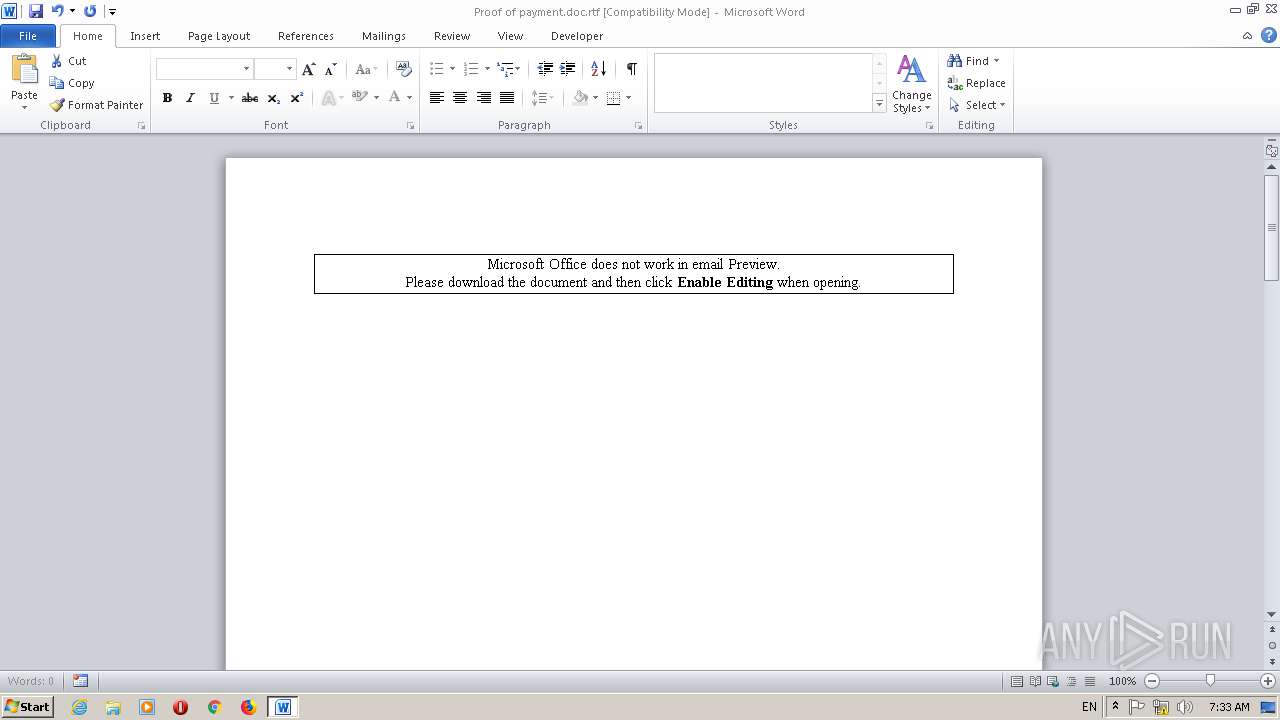Open Word Help question icon
The image size is (1280, 720).
(x=1269, y=35)
